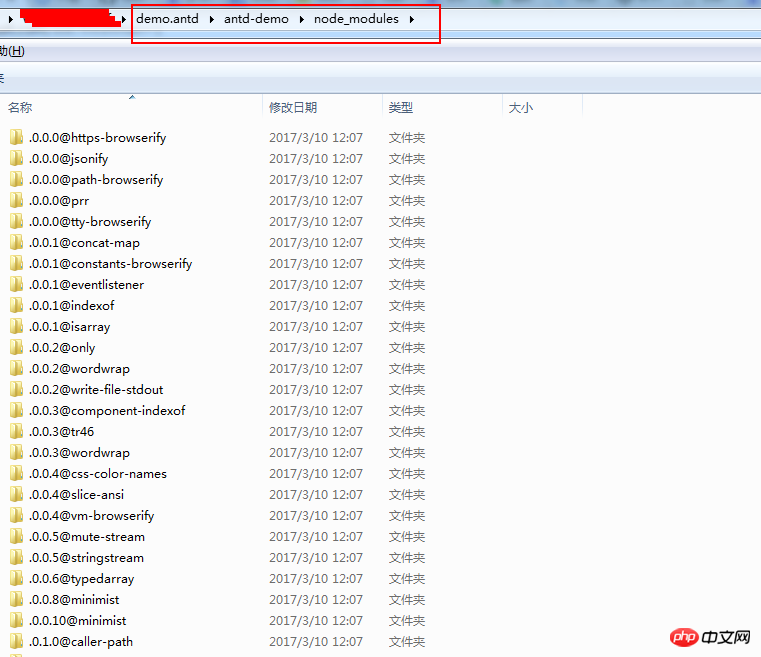The width and height of the screenshot is (761, 657).
Task: Select folder name .0.0.4@css-color-names
Action: coord(98,474)
